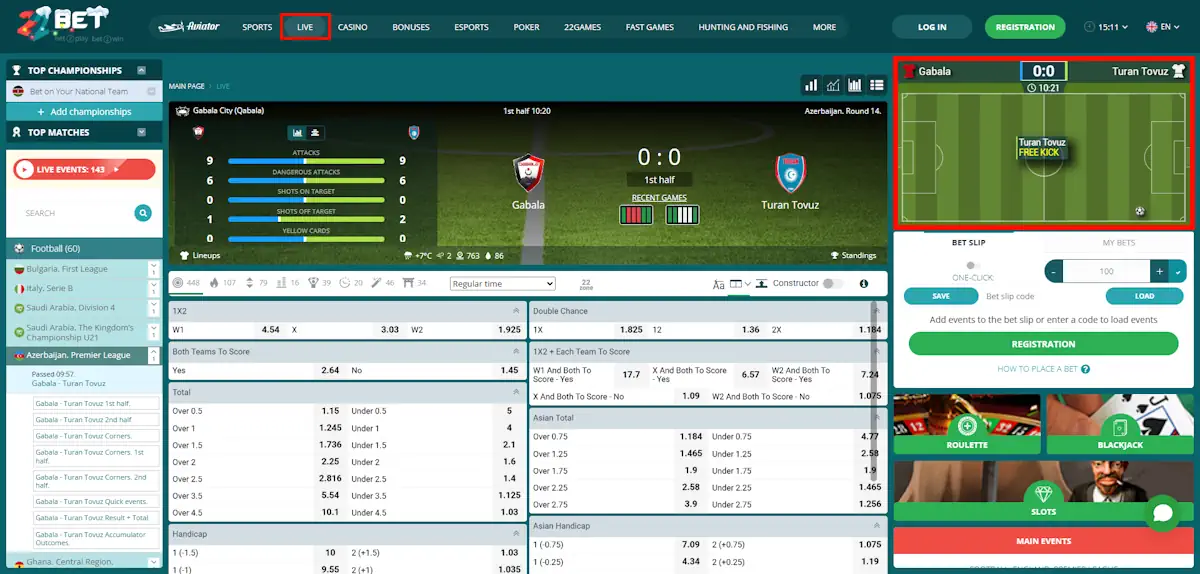Click the popular markets flame icon 107

[x=214, y=283]
